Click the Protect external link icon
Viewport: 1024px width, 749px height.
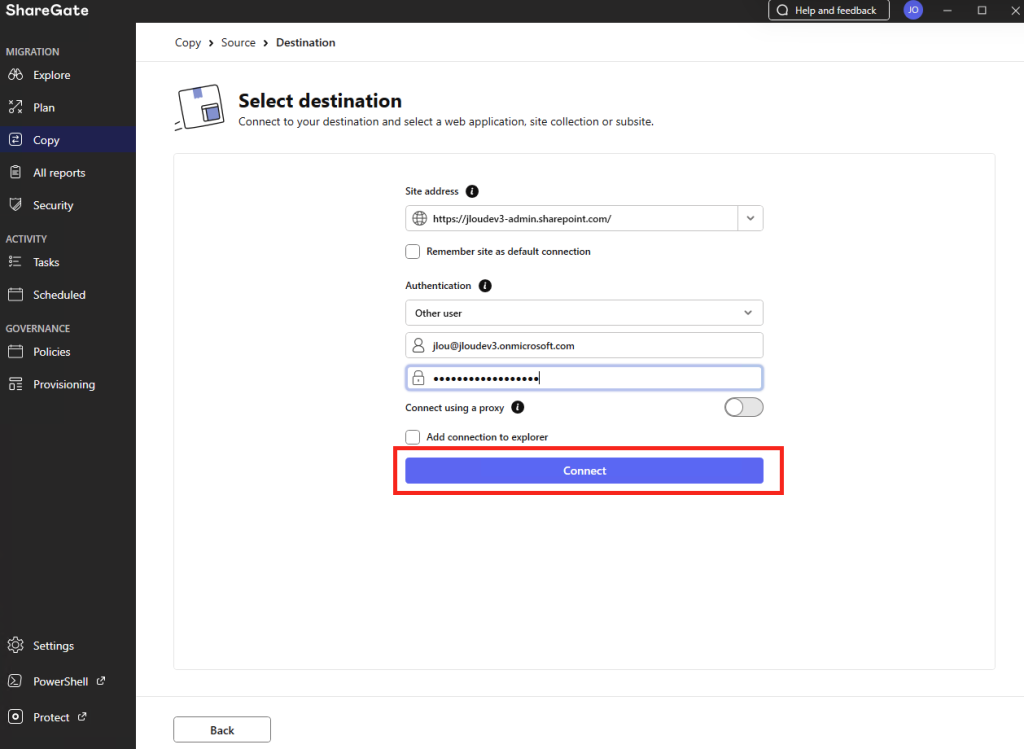pyautogui.click(x=82, y=716)
